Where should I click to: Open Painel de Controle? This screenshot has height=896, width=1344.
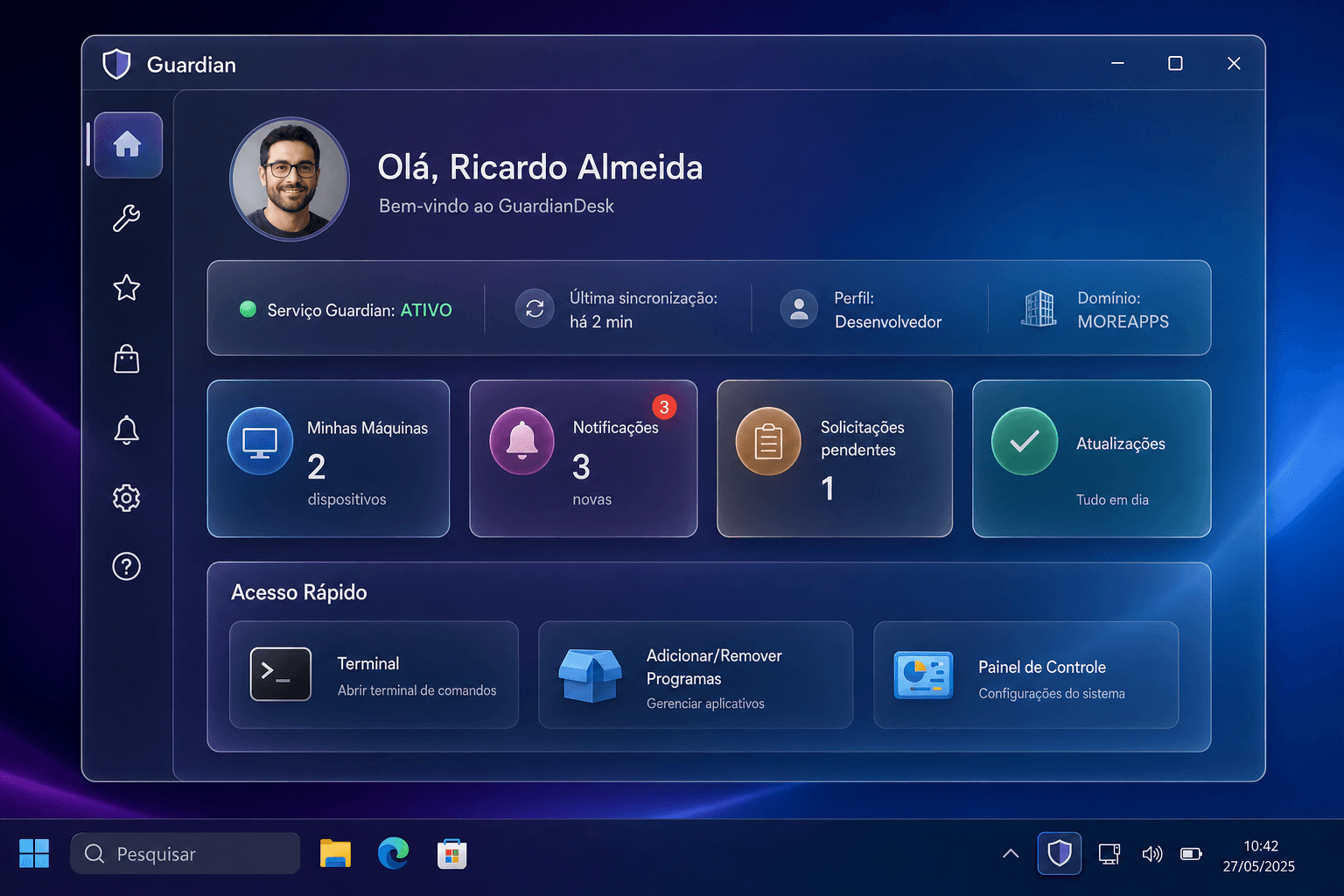click(1026, 675)
